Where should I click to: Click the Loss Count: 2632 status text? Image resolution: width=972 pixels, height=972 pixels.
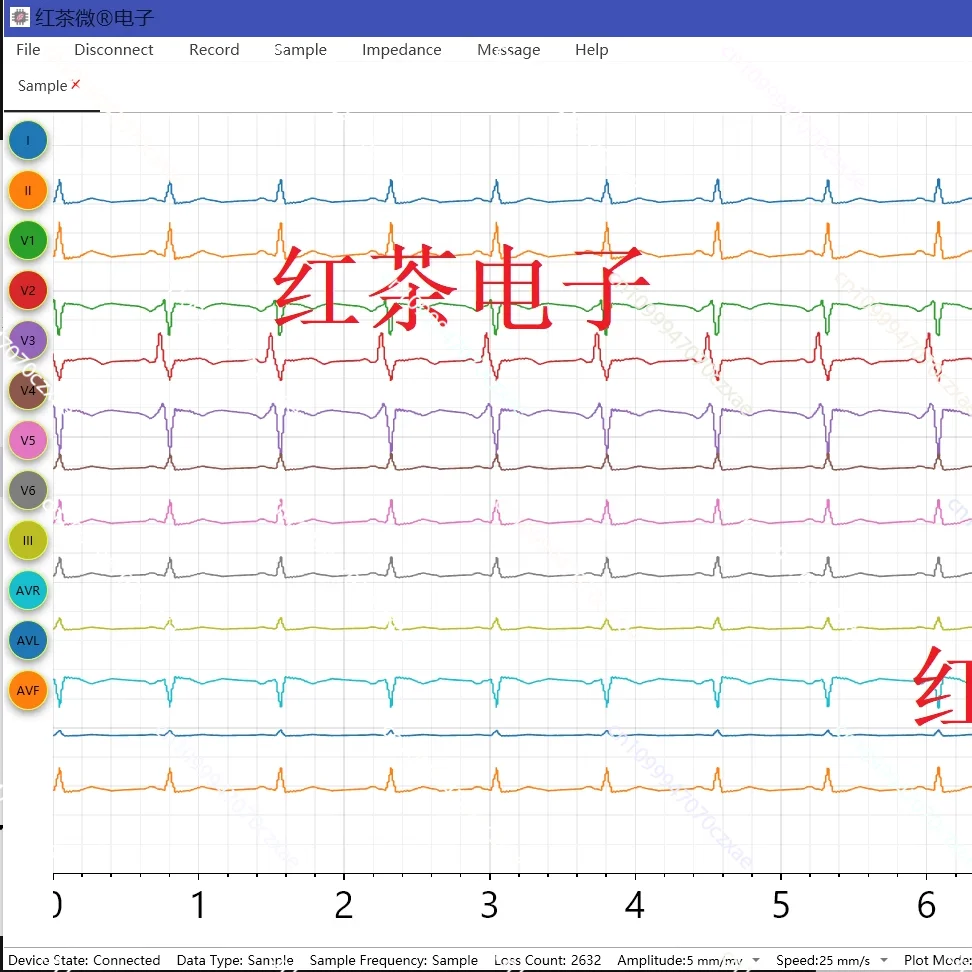[547, 960]
